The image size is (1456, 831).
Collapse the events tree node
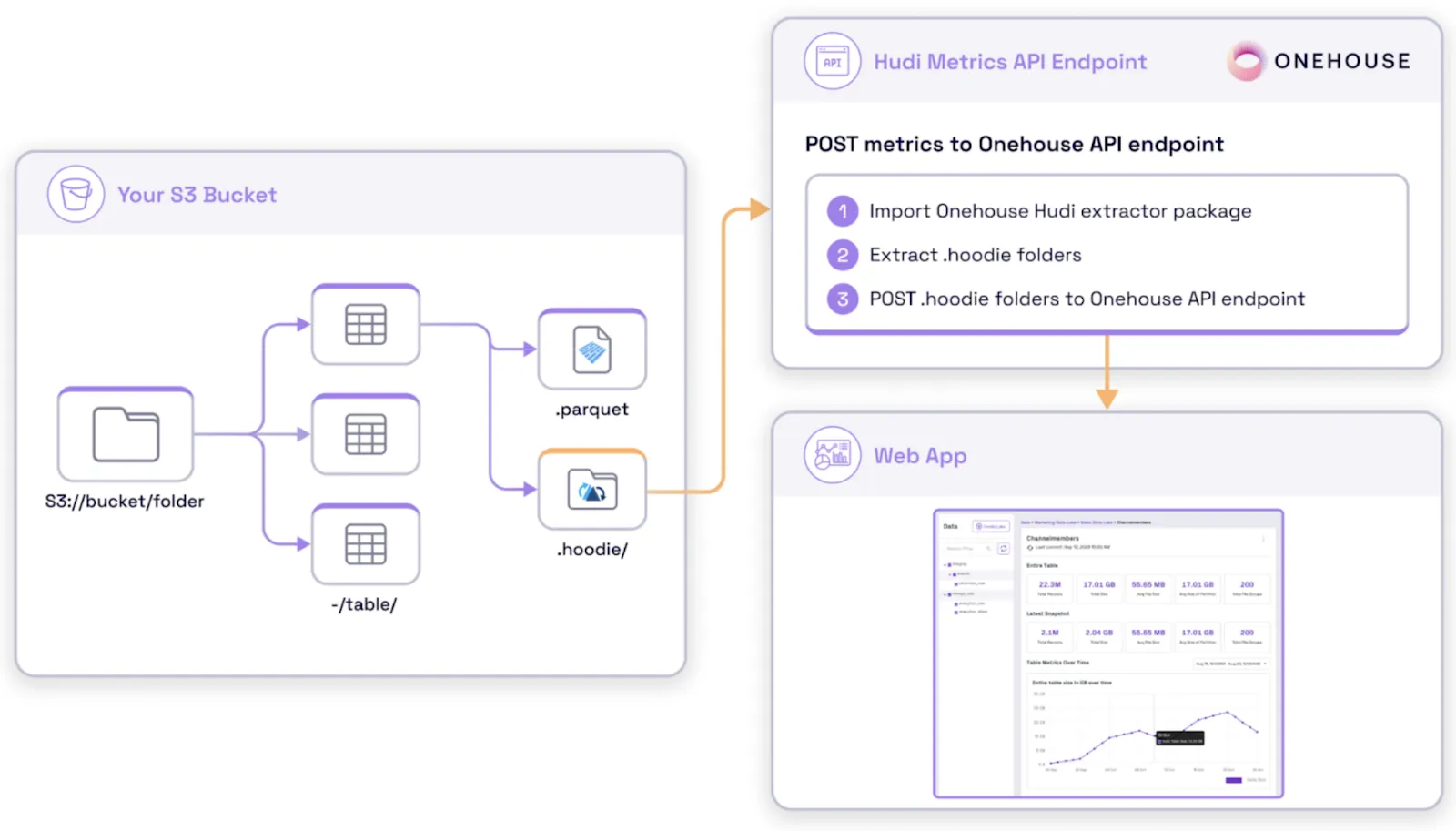[950, 575]
